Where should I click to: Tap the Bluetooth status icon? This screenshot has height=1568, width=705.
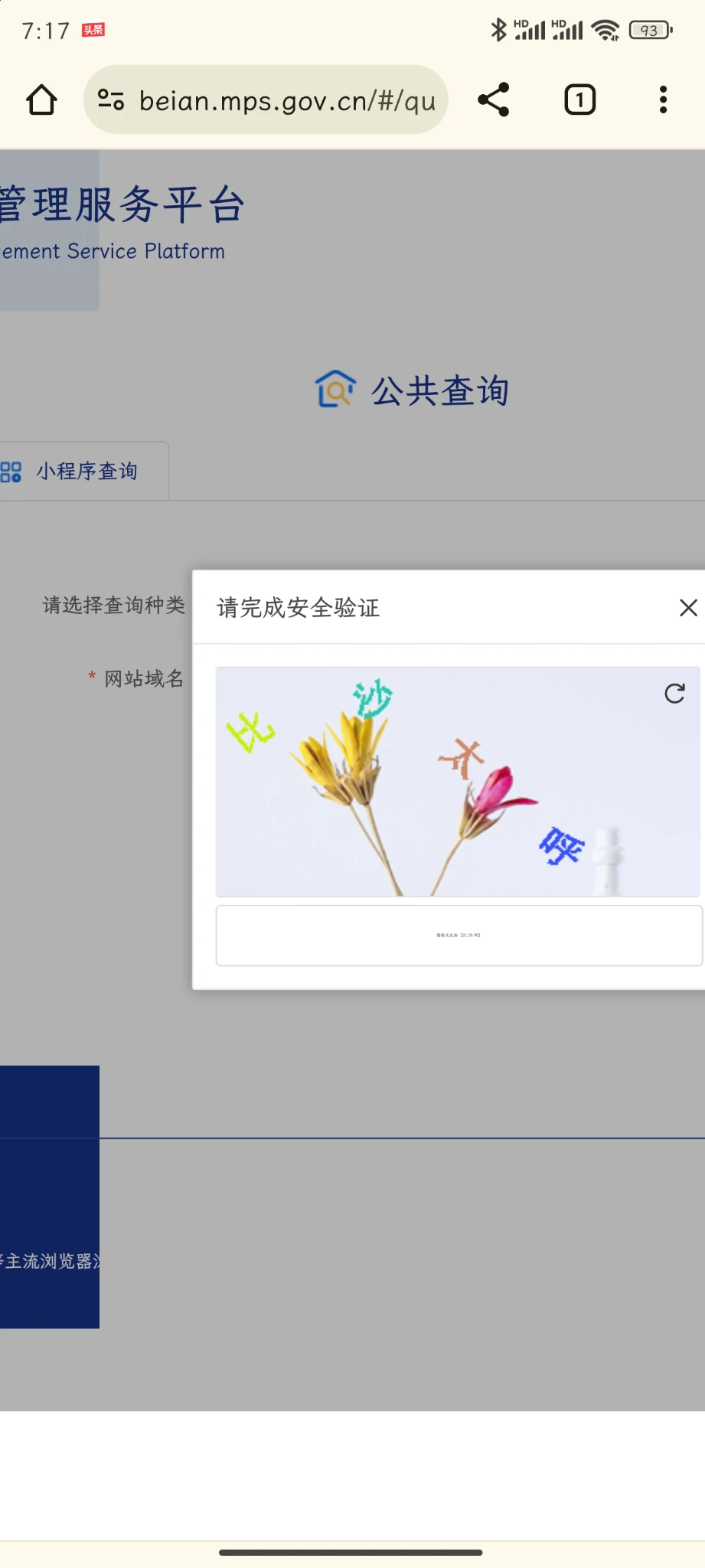coord(498,30)
